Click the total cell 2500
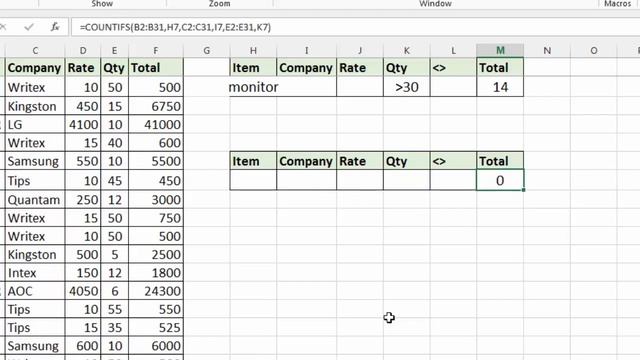640x360 pixels. coord(156,254)
